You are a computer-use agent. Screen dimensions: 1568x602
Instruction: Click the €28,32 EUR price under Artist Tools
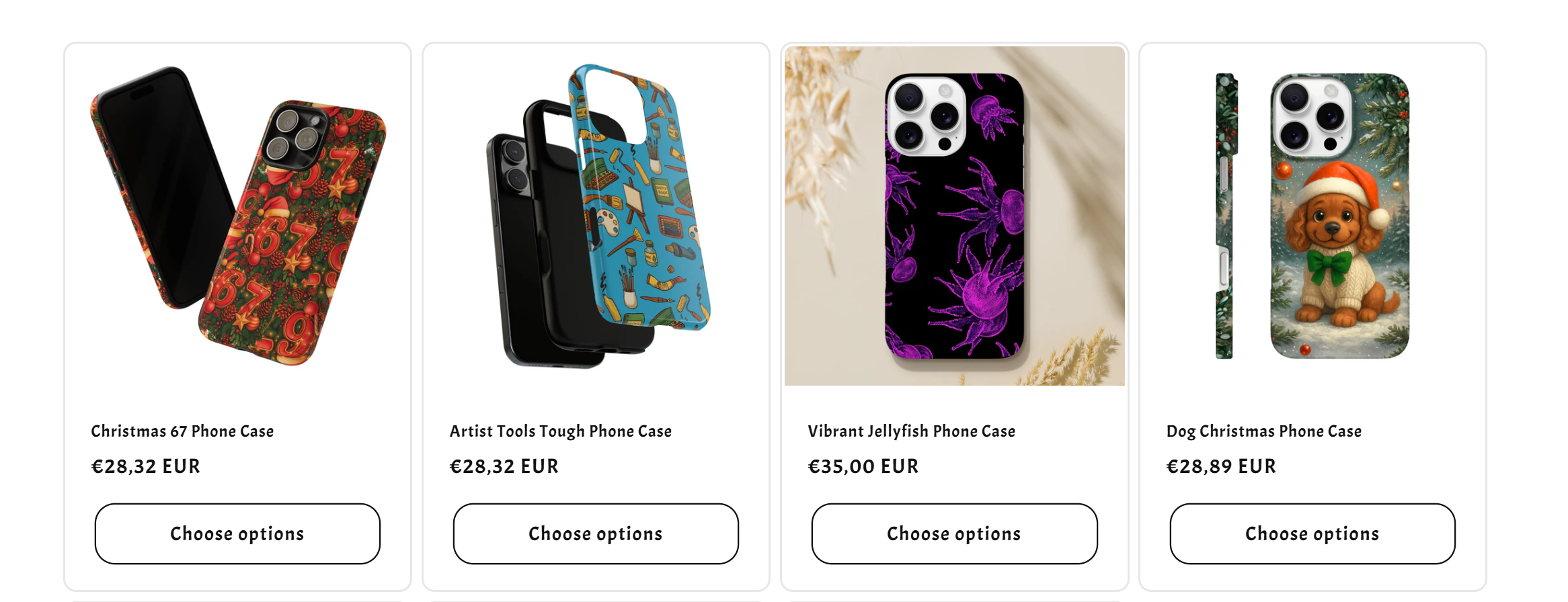pyautogui.click(x=504, y=466)
